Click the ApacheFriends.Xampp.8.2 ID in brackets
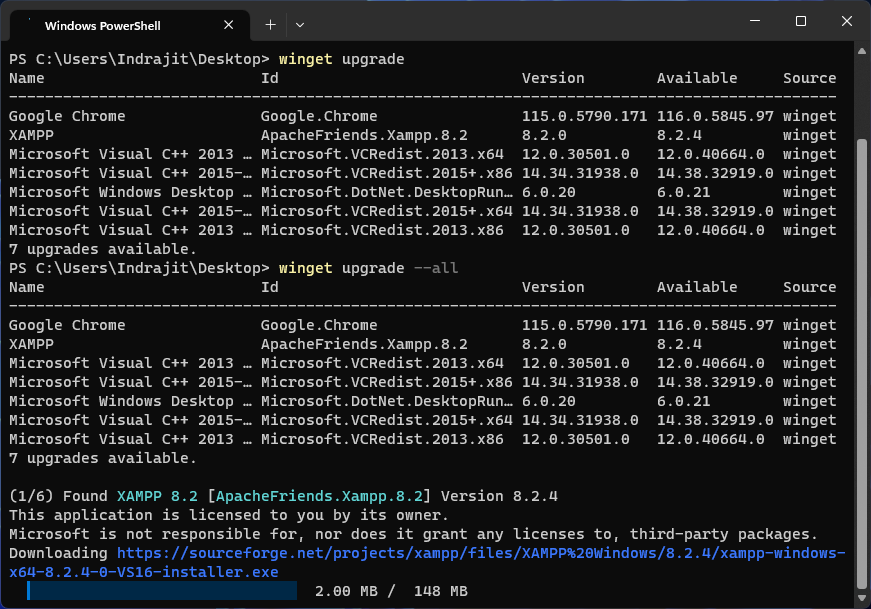 pos(322,496)
